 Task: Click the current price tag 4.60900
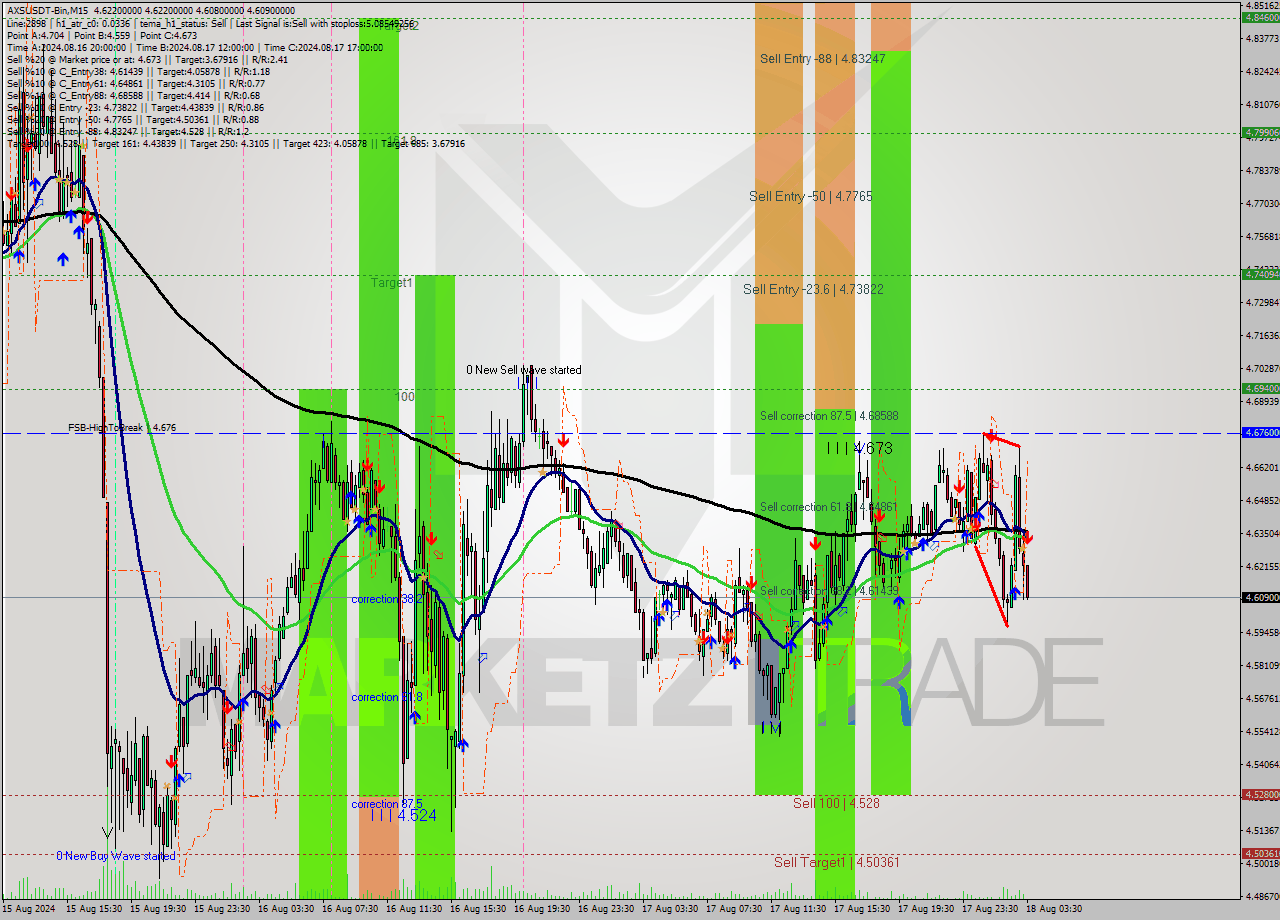[x=1260, y=597]
